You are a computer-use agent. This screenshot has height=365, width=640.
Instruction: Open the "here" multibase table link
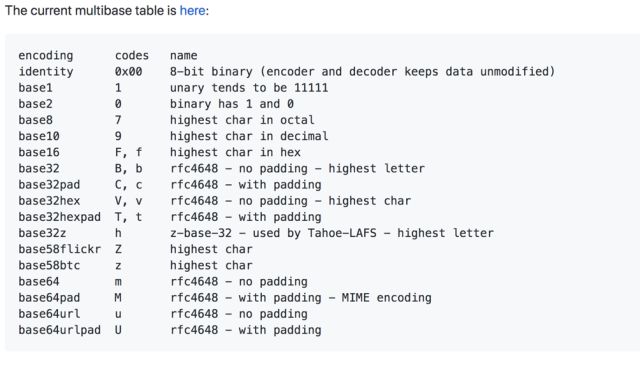click(192, 11)
